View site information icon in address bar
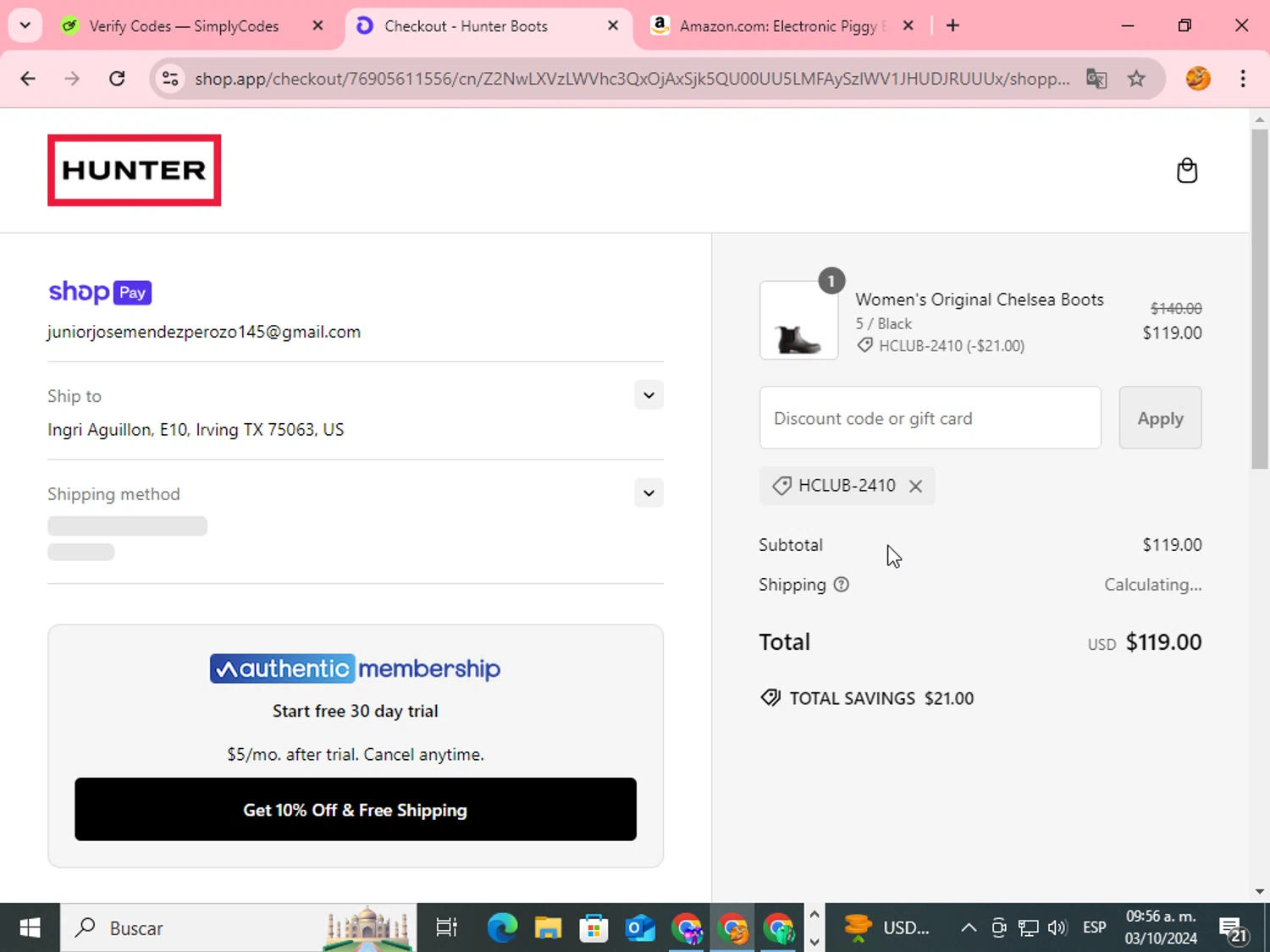 tap(170, 79)
